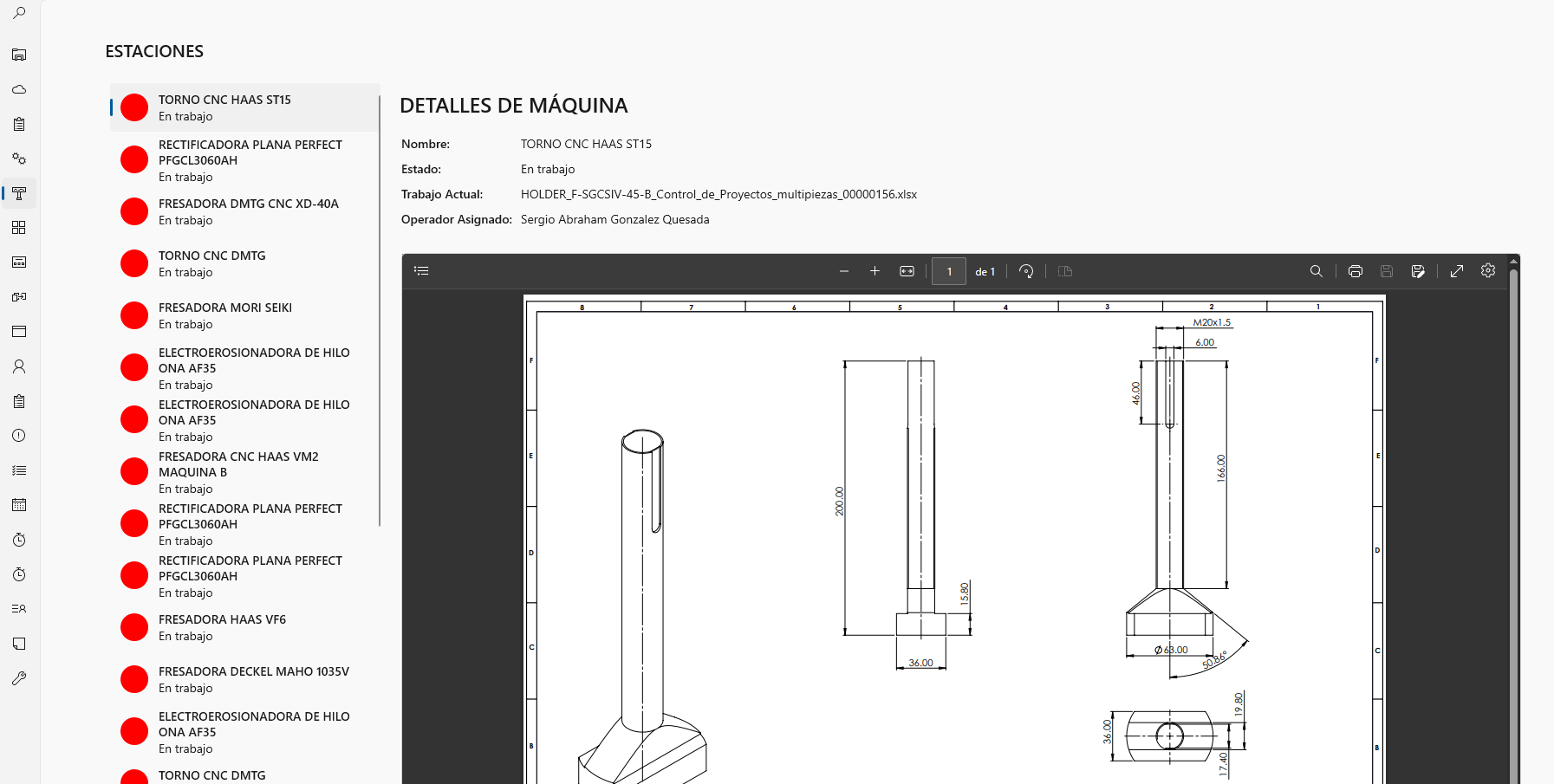Zoom in the PDF drawing

coord(875,271)
